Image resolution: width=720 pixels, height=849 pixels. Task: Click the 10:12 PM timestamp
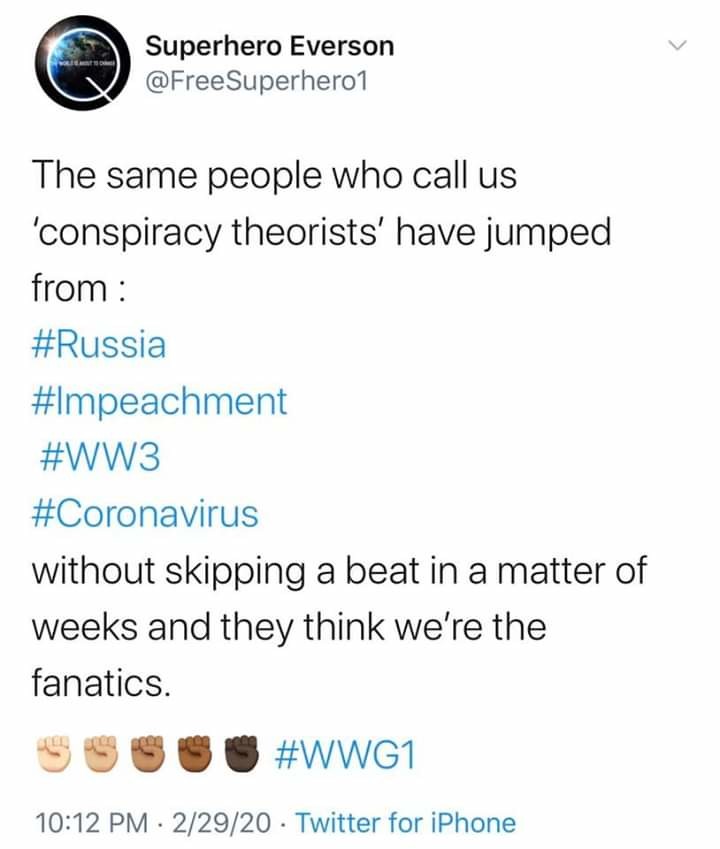click(91, 822)
